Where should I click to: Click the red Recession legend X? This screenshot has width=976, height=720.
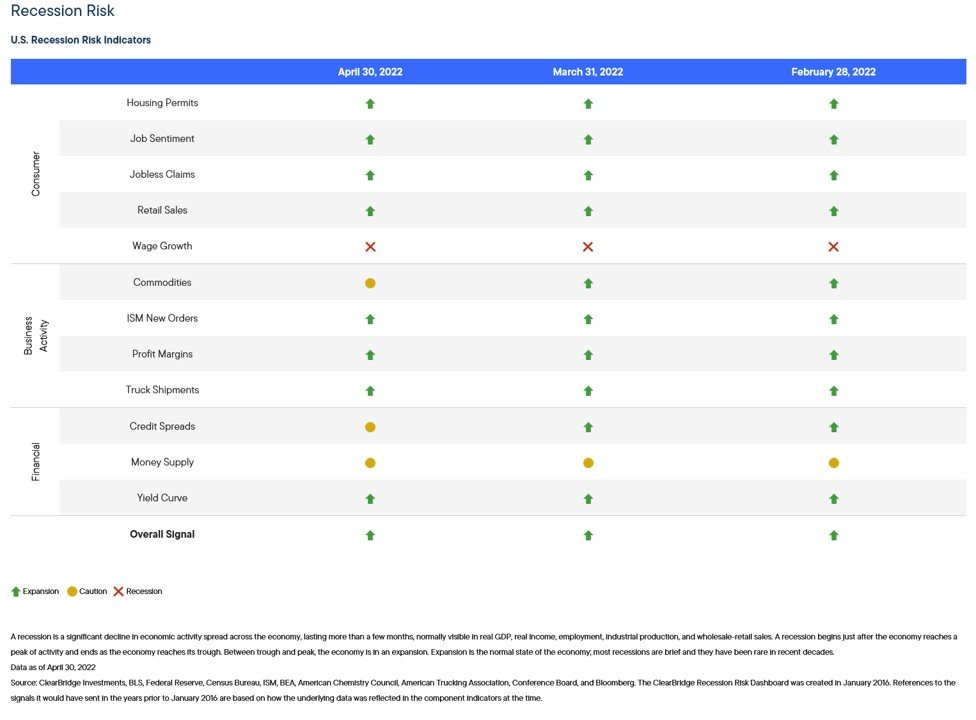119,591
